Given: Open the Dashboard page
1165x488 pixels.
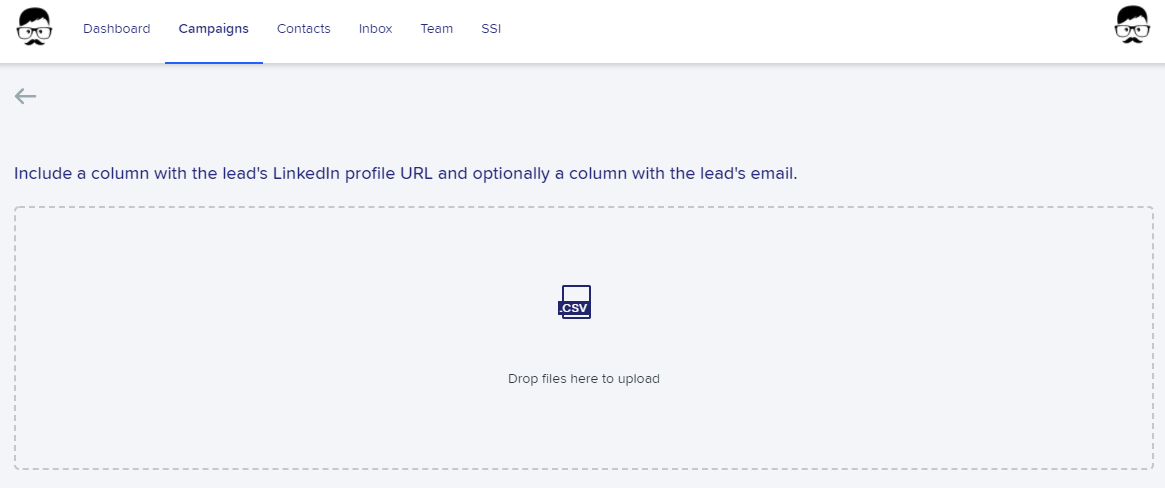Looking at the screenshot, I should point(117,29).
